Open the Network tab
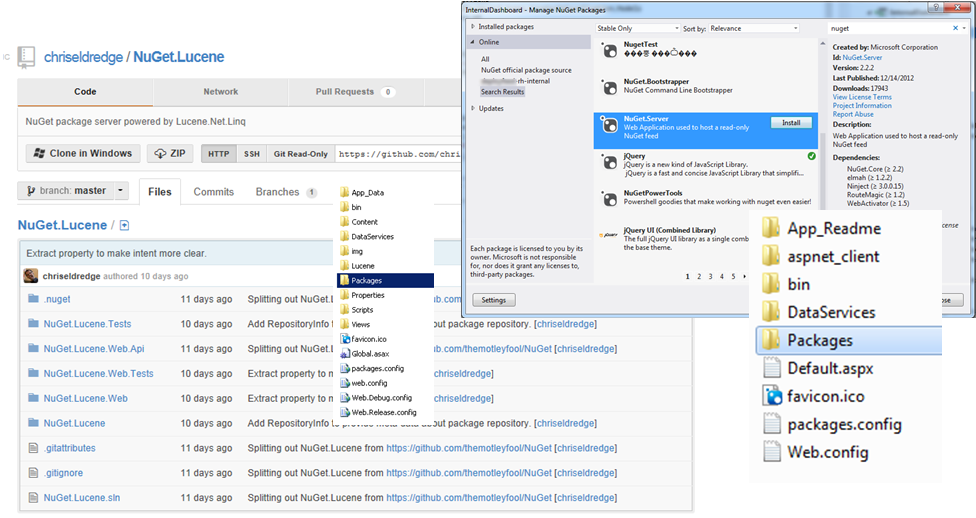 pos(221,92)
